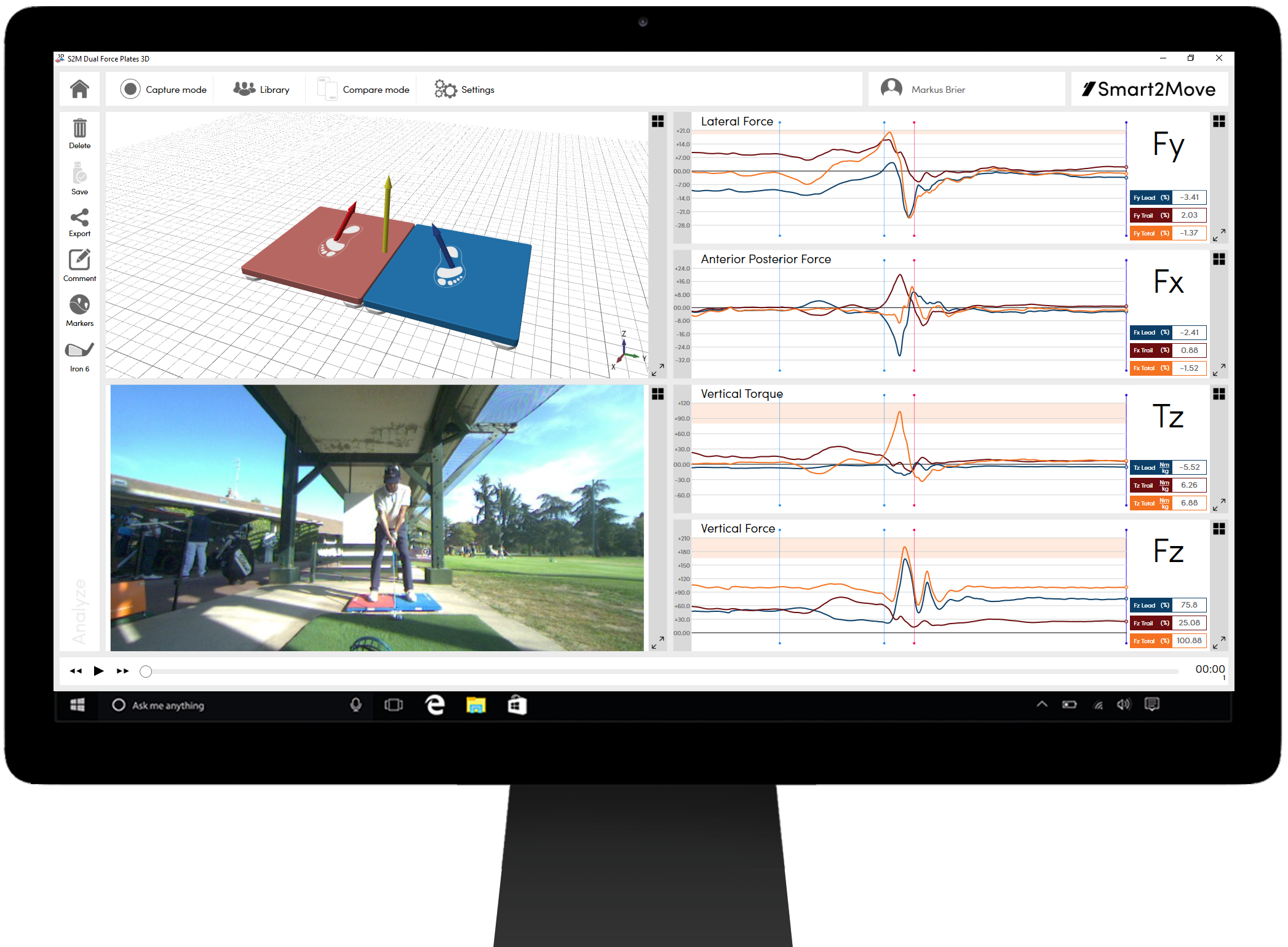Click the playback timeline slider handle
This screenshot has width=1288, height=947.
[146, 671]
